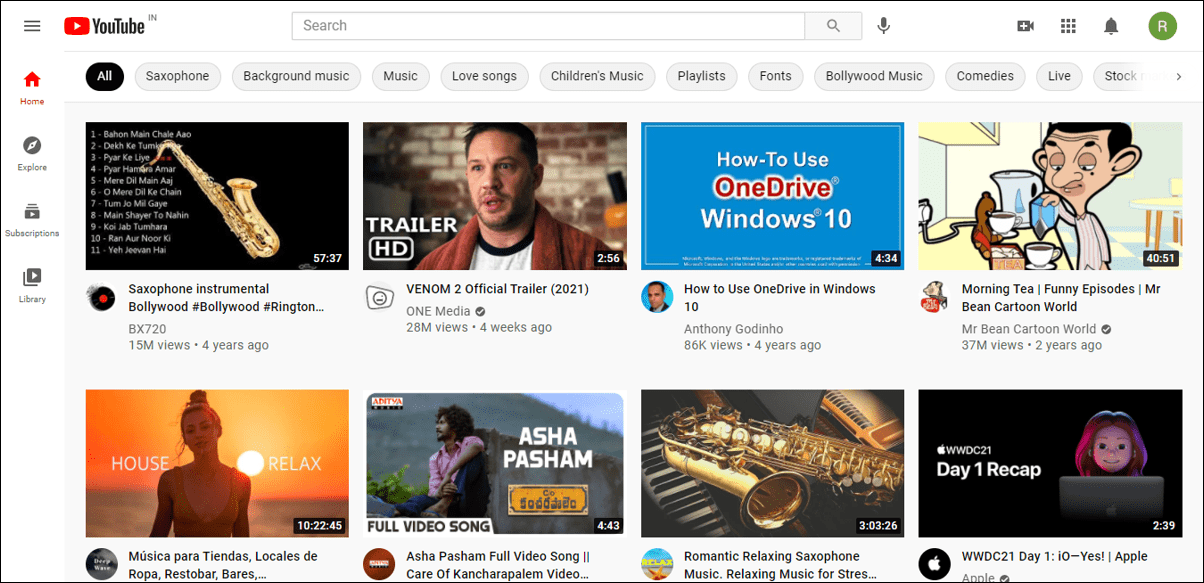Open channel avatar beside Música para Tiendas video

click(101, 565)
